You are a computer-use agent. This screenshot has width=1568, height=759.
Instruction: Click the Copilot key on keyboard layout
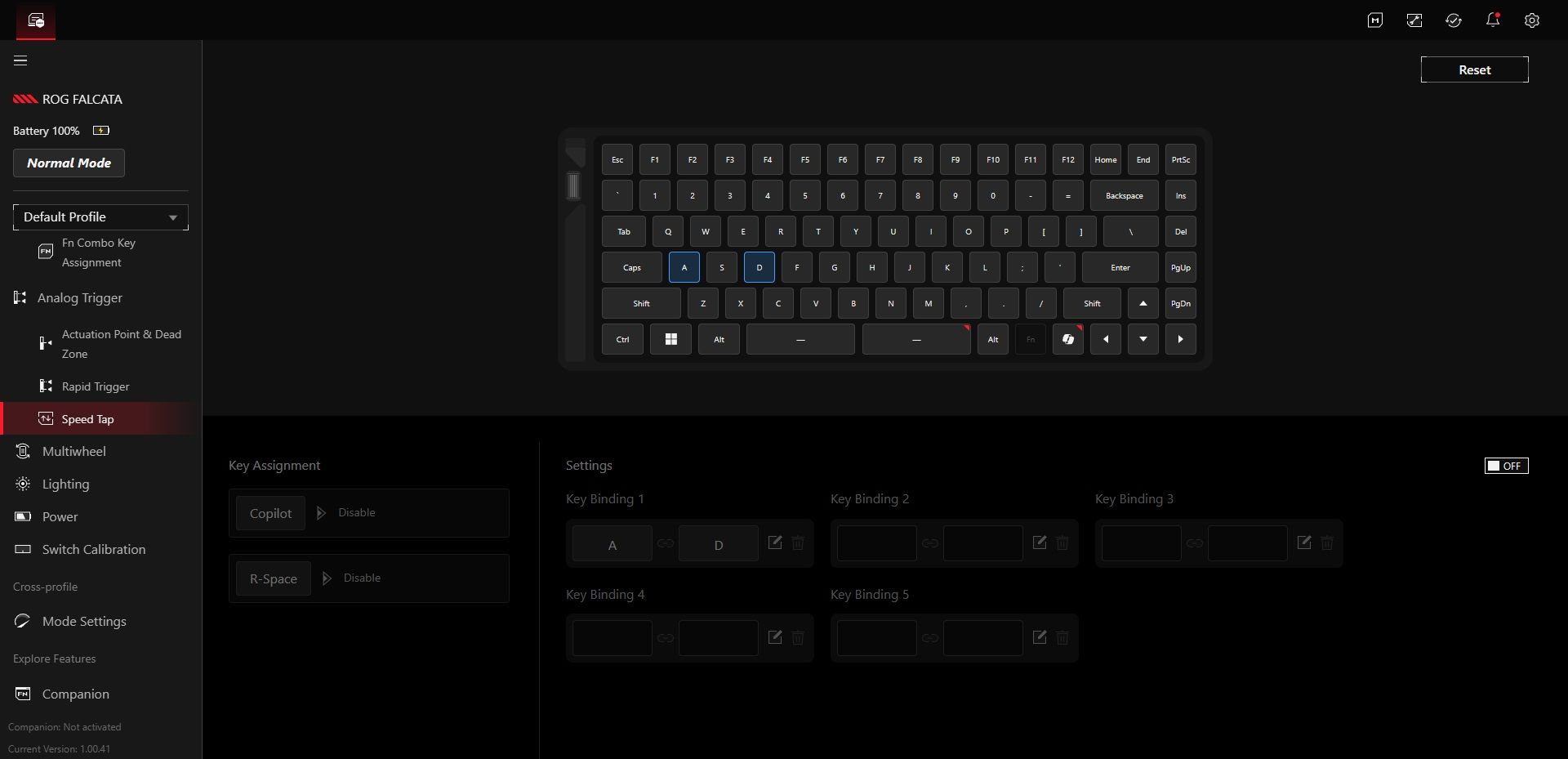(1068, 339)
